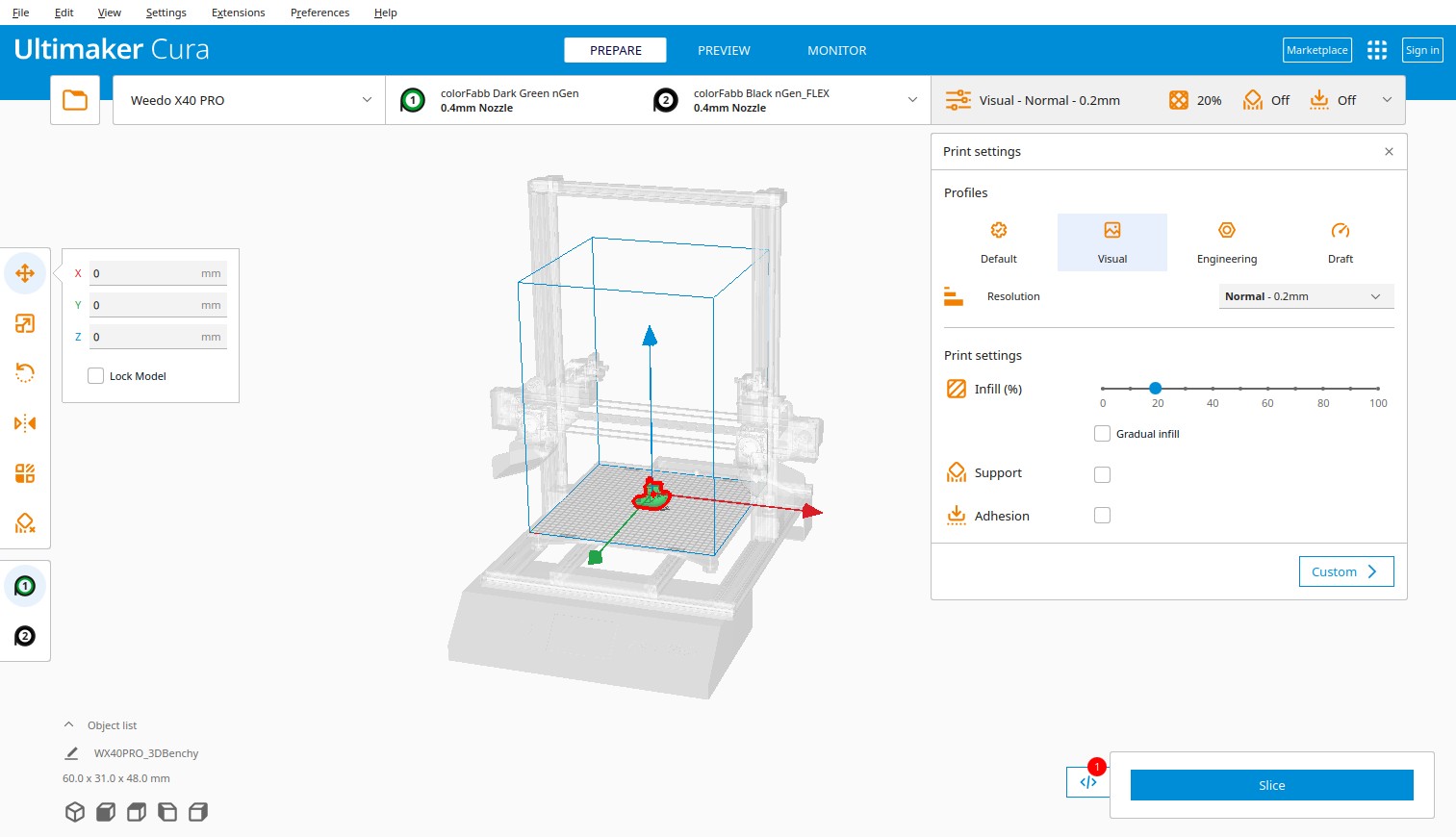Click the pencil rename icon for WX40PRO_3DBenchy
Image resolution: width=1456 pixels, height=837 pixels.
71,753
